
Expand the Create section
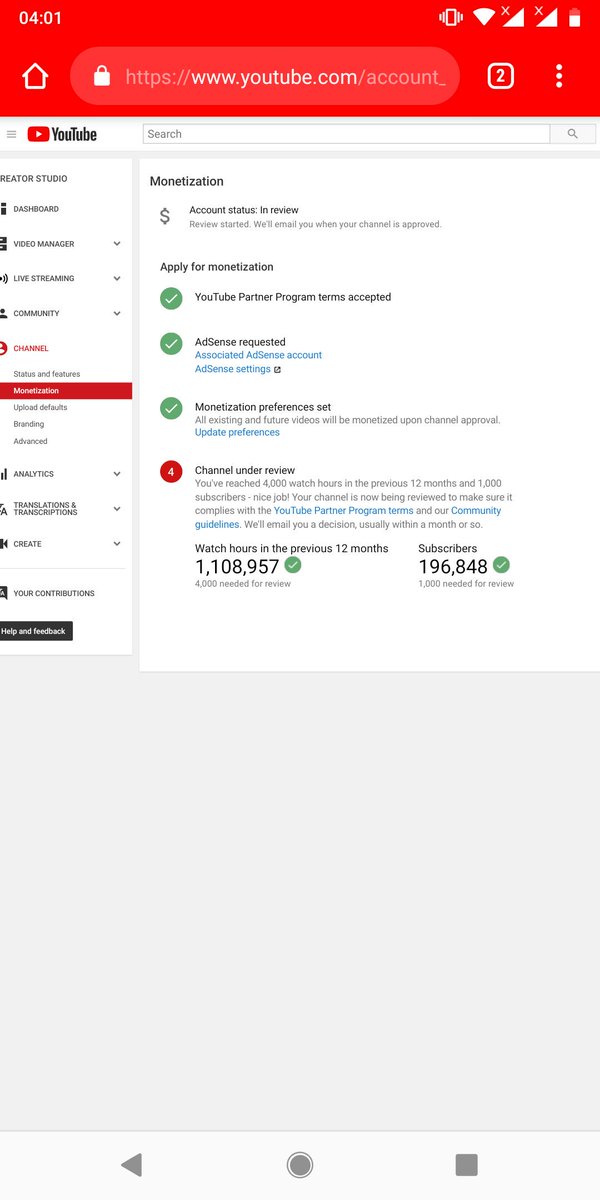(117, 544)
